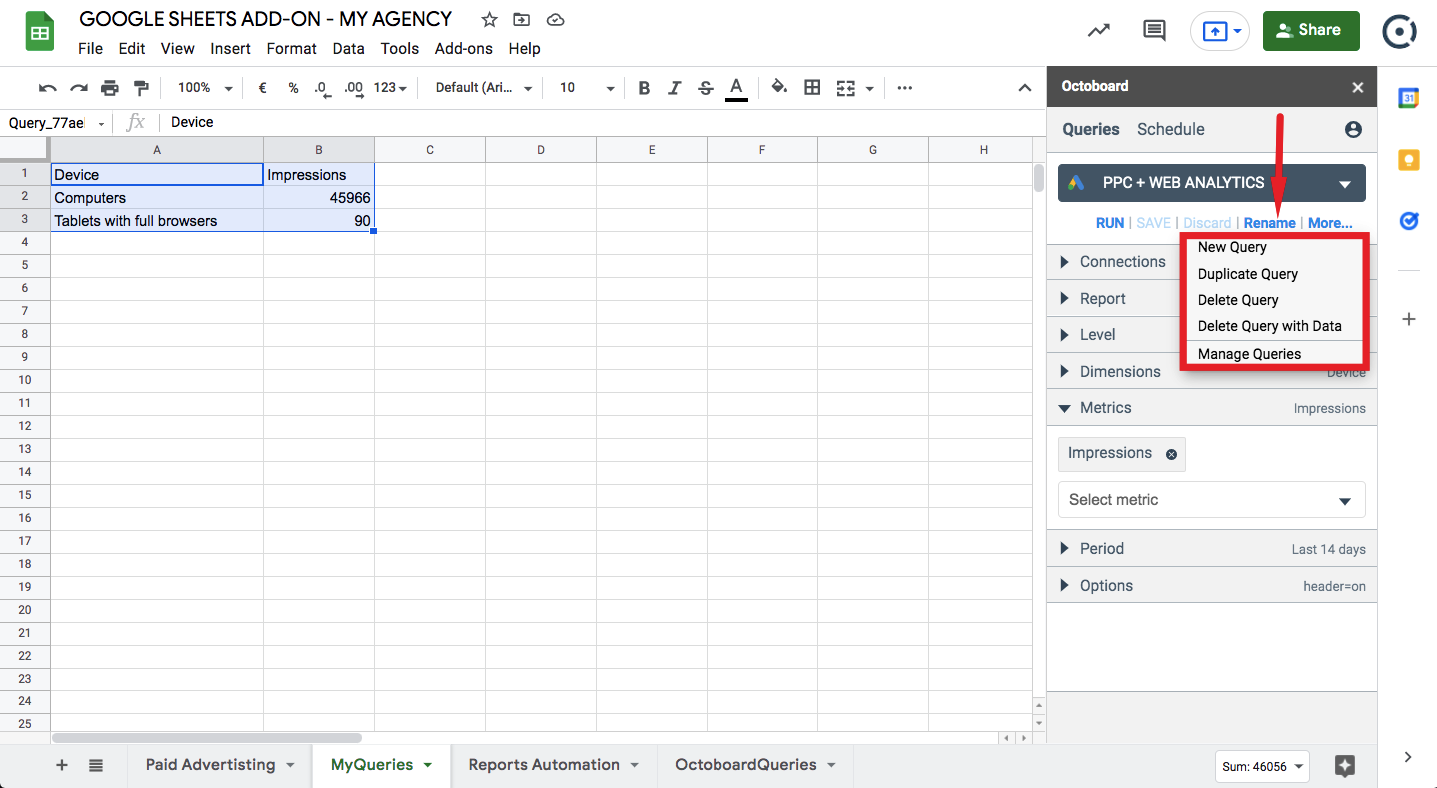Open the activity dashboard trend icon

[1099, 31]
